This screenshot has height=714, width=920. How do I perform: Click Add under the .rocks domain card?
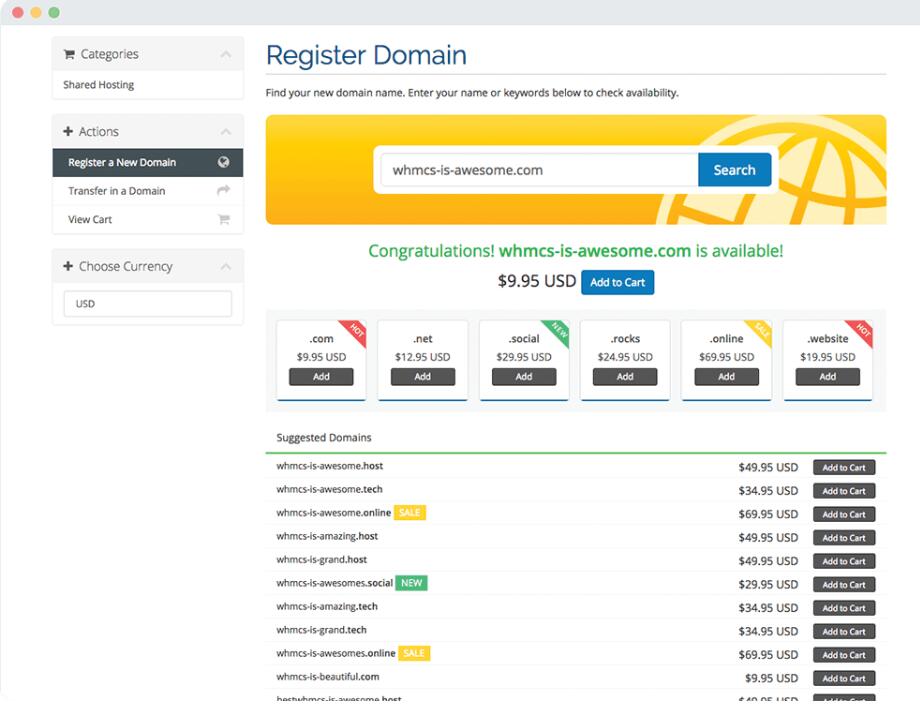(x=625, y=377)
